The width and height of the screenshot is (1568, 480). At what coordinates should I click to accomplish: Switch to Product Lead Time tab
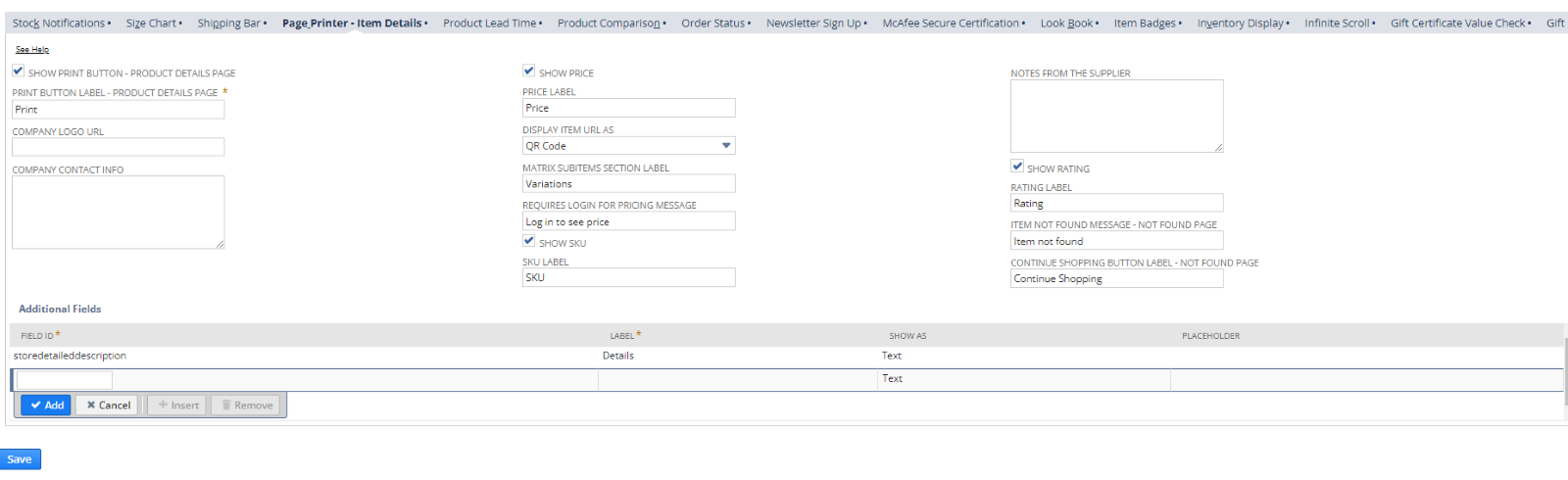tap(489, 24)
